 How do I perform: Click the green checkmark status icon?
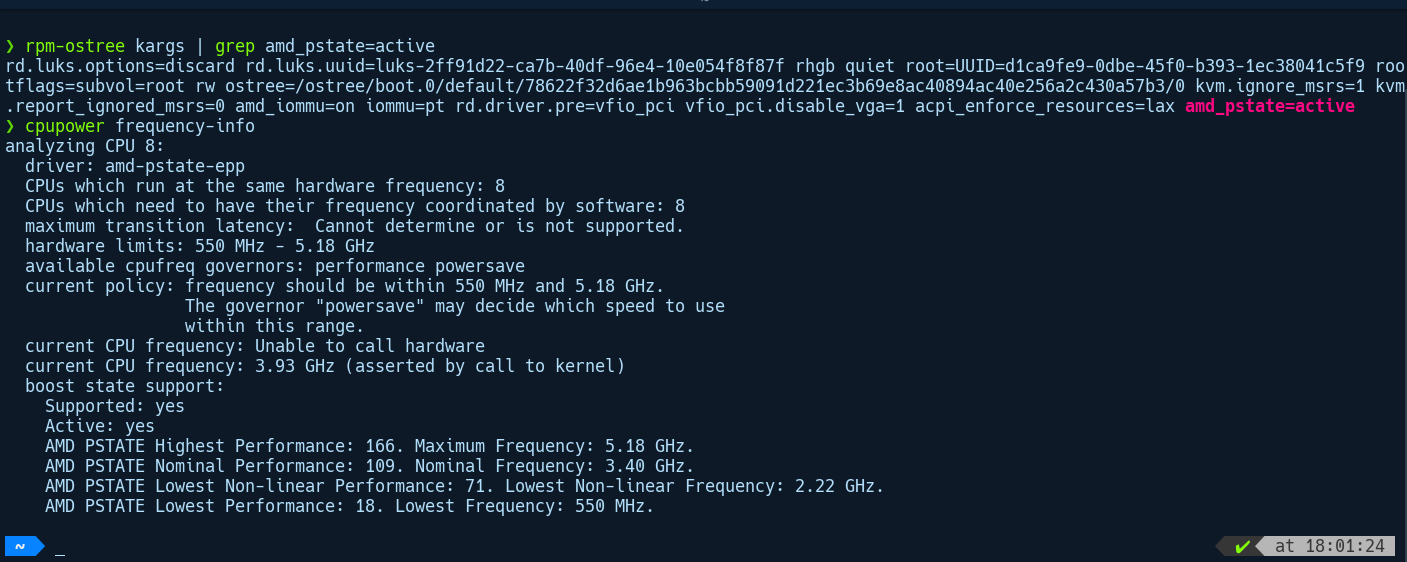(x=1242, y=546)
